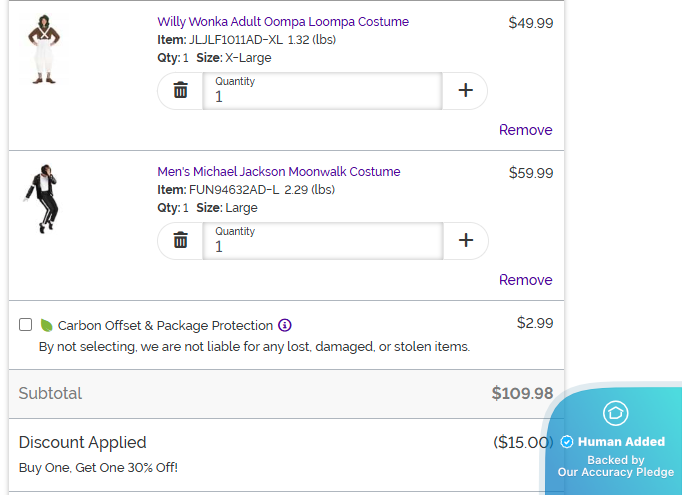Open Willy Wonka Adult Oompa Loompa Costume link

tap(283, 22)
